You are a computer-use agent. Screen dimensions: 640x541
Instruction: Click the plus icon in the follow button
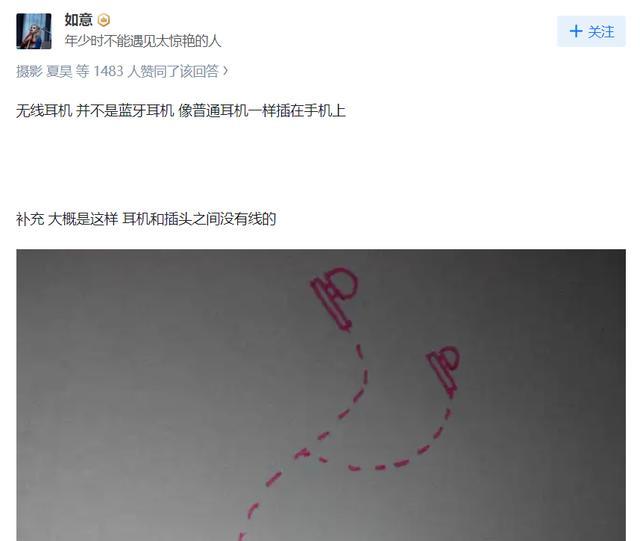[x=576, y=31]
